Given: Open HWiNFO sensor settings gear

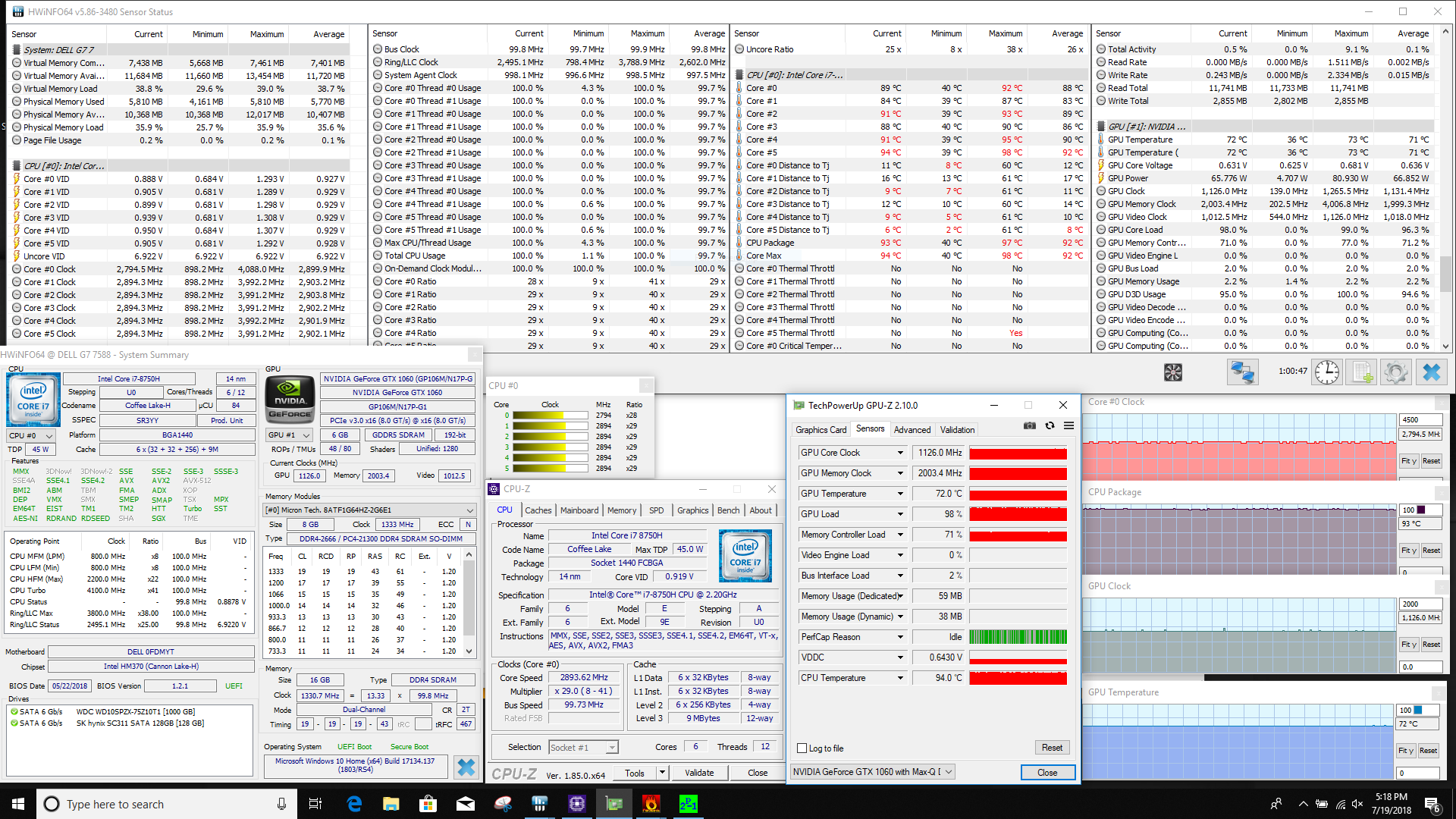Looking at the screenshot, I should (1396, 372).
